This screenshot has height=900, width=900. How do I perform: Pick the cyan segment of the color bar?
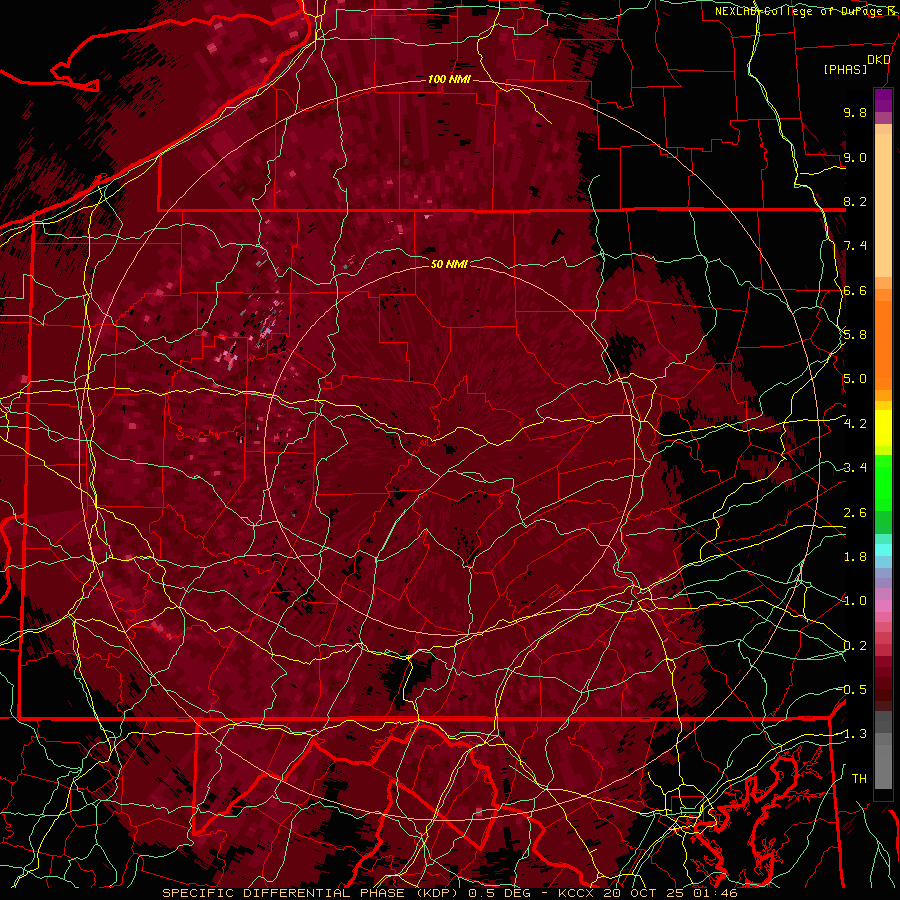[x=883, y=550]
